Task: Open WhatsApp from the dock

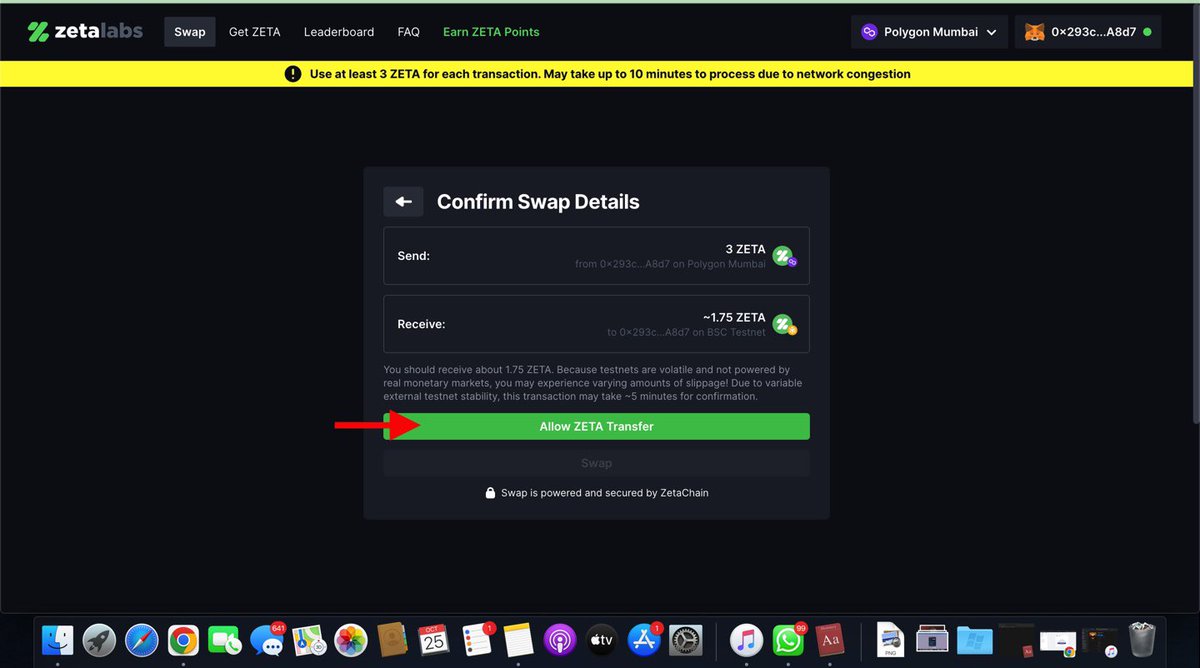Action: pos(788,639)
